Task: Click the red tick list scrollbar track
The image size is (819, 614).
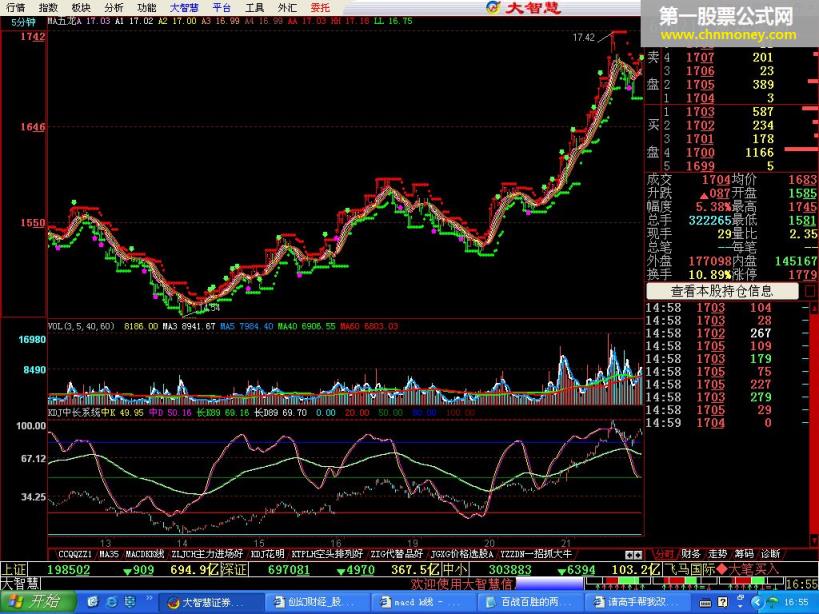Action: click(x=814, y=423)
